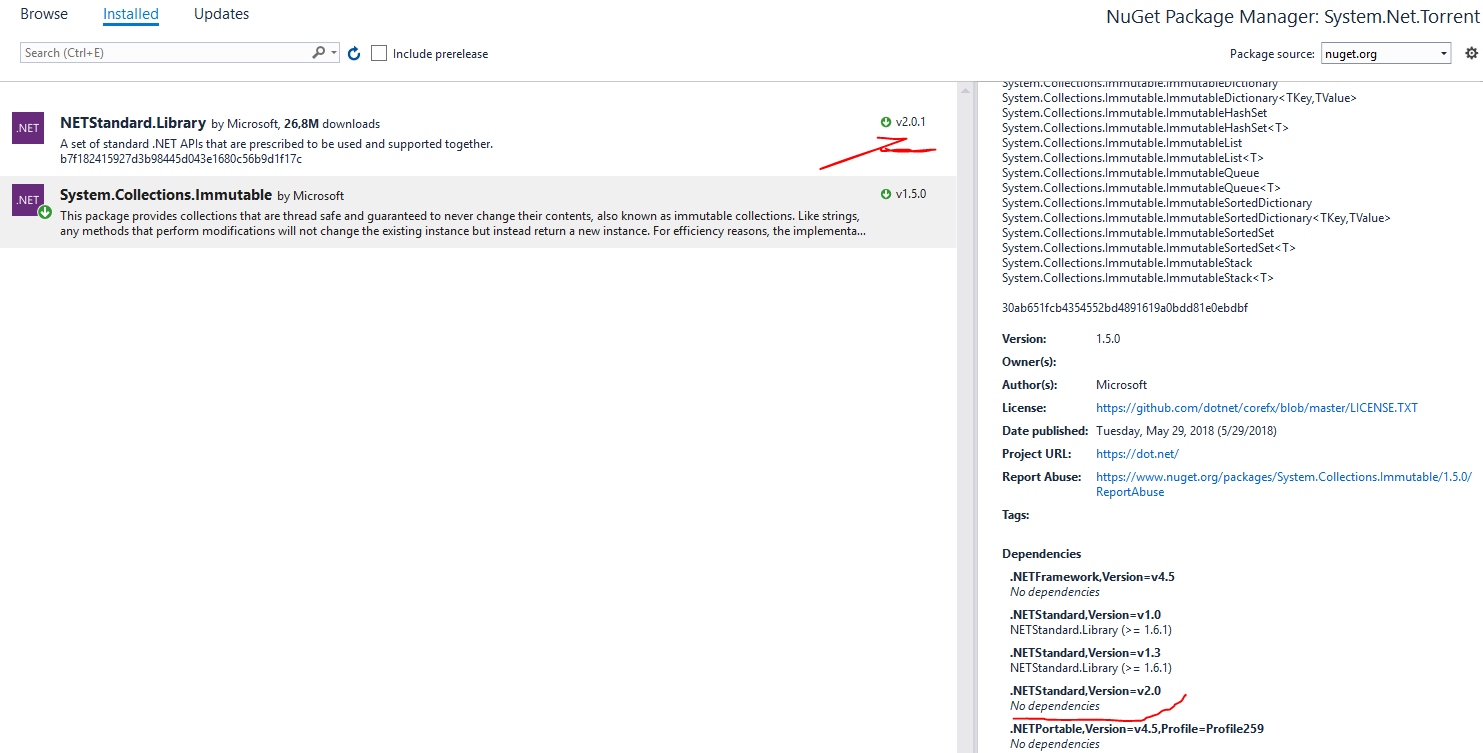Click the .NETStandard,Version=v2.0 dependency group
This screenshot has height=753, width=1483.
tap(1085, 691)
